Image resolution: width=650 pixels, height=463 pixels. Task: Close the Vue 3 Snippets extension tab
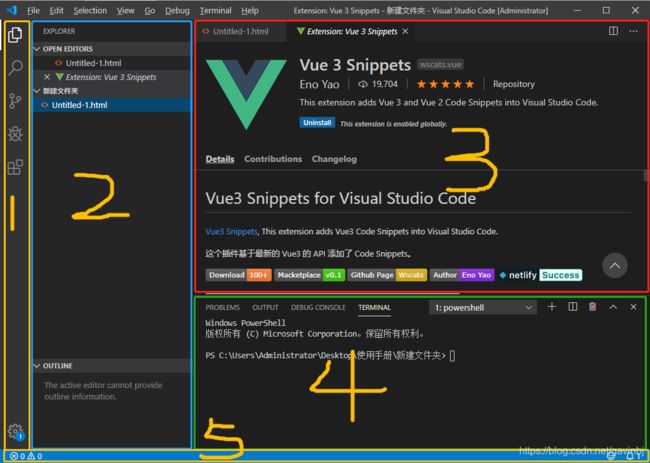pos(405,32)
